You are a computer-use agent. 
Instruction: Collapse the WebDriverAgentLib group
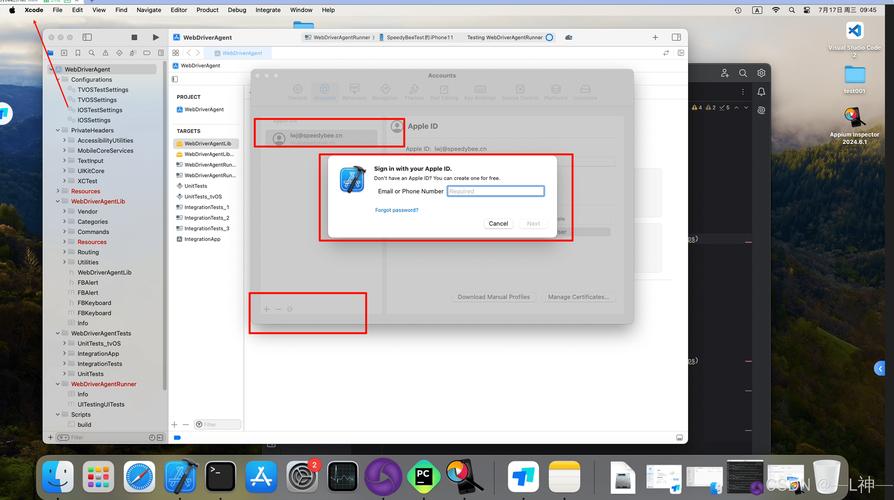pos(58,201)
